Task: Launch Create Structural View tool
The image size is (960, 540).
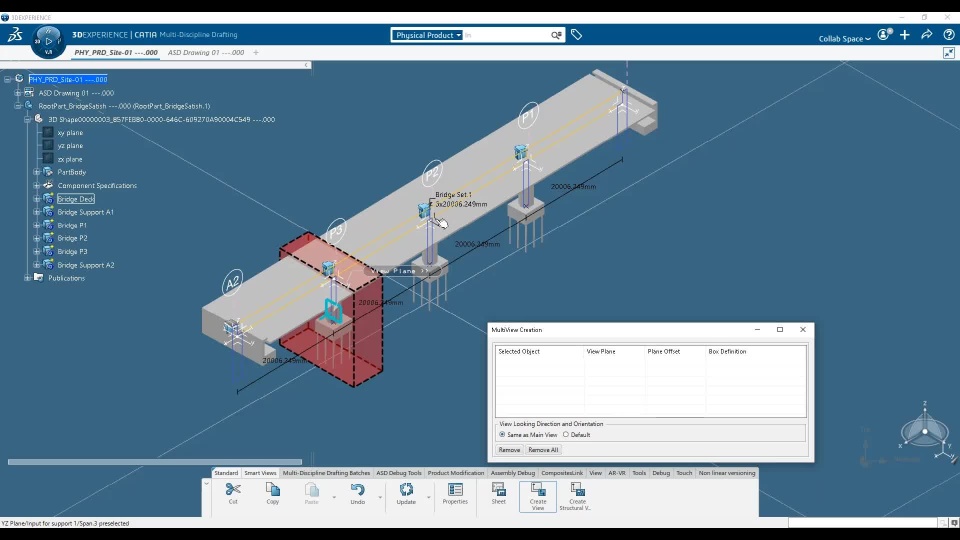Action: [577, 496]
